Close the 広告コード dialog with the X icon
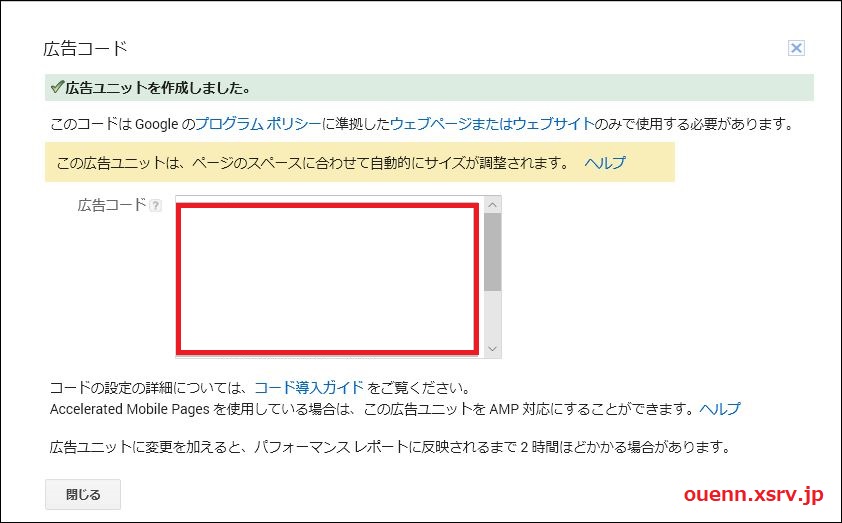The width and height of the screenshot is (842, 523). click(796, 48)
